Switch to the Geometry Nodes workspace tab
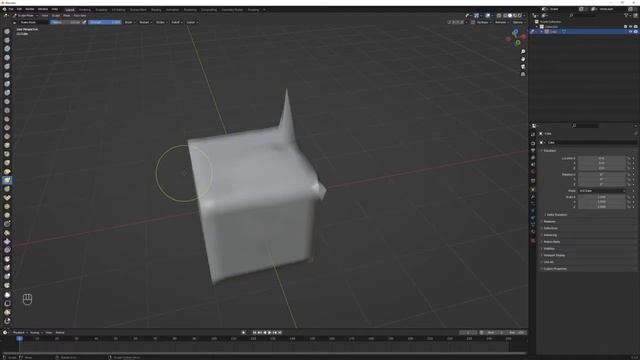Screen dimensions: 640x360 pos(232,9)
